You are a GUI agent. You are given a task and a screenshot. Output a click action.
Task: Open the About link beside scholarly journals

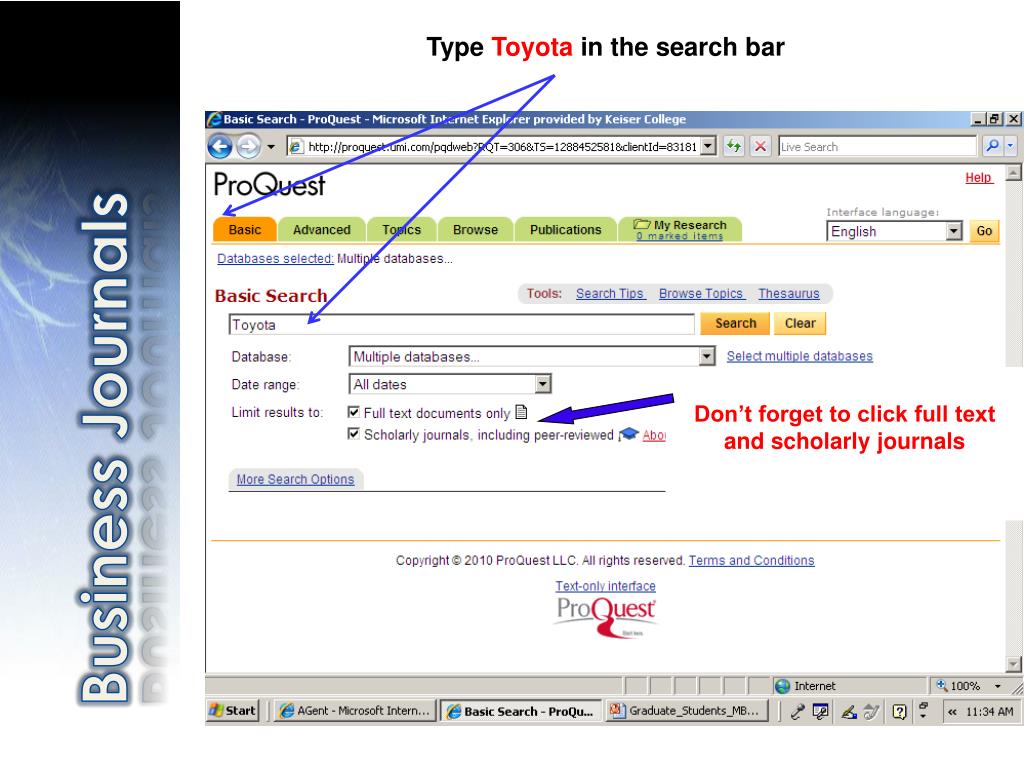[x=654, y=436]
